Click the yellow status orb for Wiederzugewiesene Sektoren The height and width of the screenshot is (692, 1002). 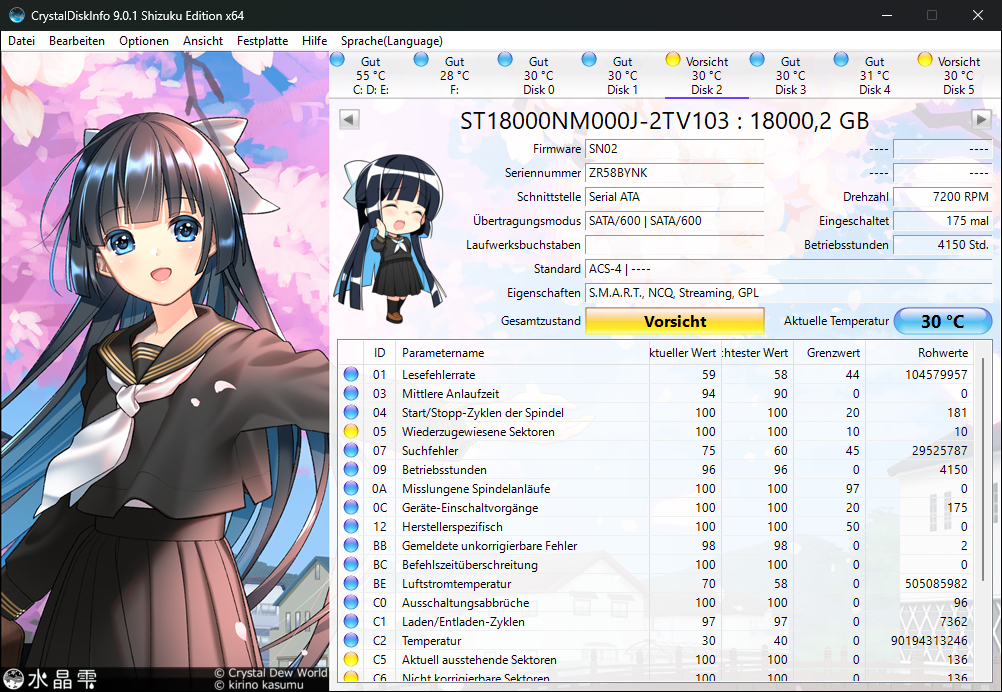tap(351, 431)
